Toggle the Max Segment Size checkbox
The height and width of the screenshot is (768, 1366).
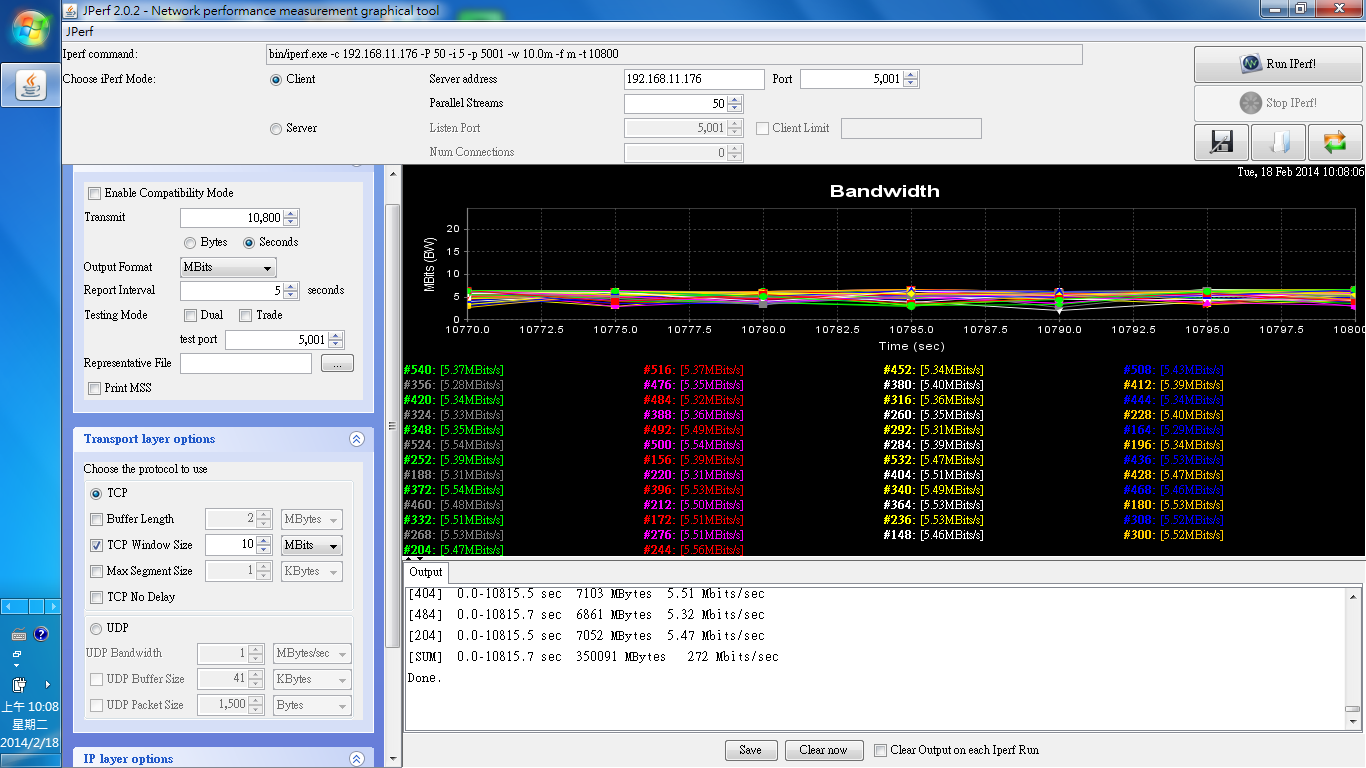[x=97, y=572]
